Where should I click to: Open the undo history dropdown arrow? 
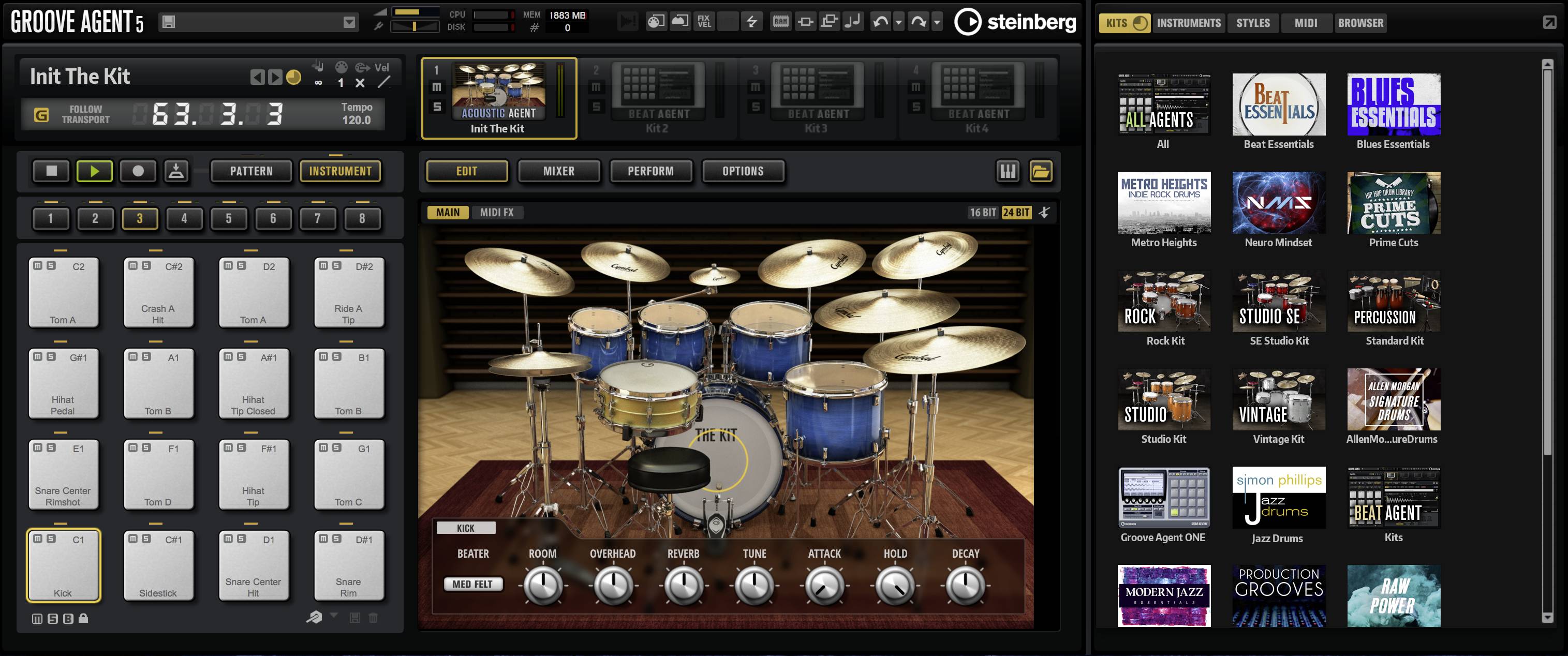tap(898, 22)
